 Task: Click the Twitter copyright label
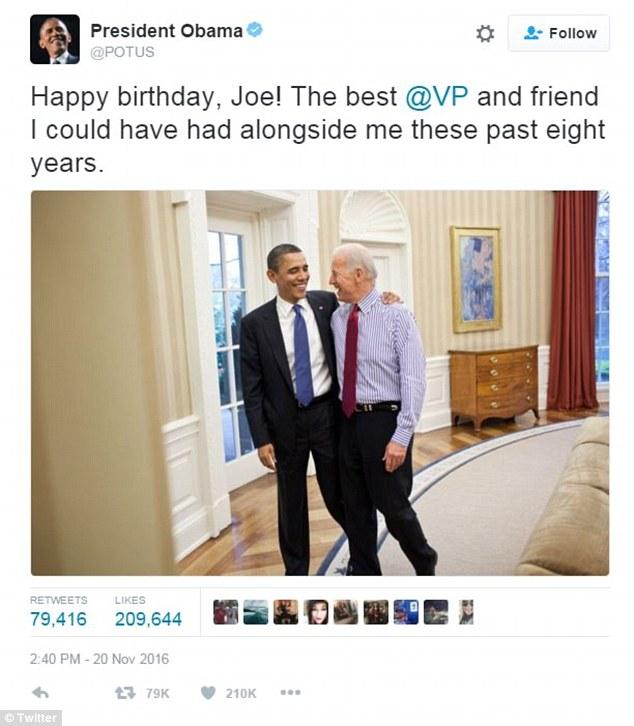[x=31, y=718]
